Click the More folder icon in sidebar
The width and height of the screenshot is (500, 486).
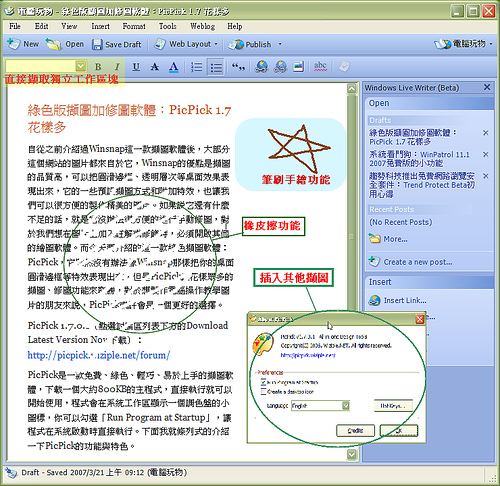(374, 239)
